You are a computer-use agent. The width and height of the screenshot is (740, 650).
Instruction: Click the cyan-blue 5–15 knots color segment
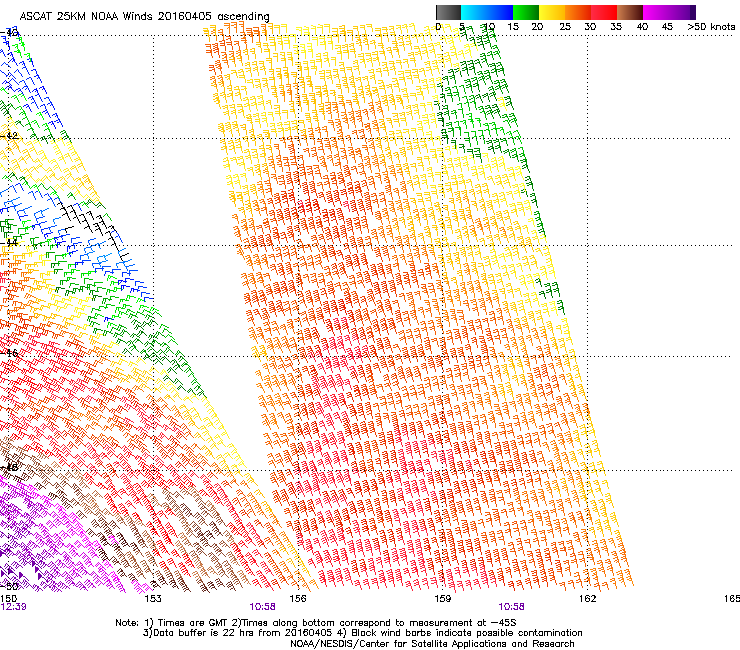pyautogui.click(x=487, y=12)
